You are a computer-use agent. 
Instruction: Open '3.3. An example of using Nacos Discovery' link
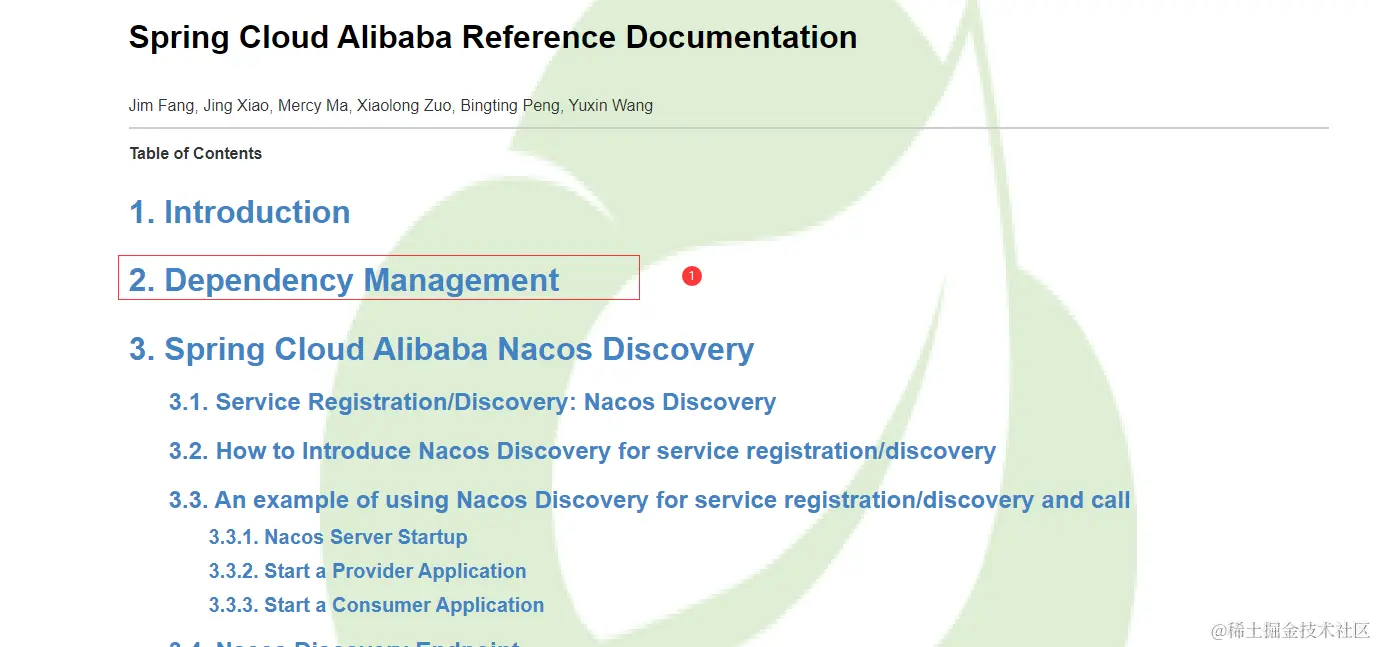click(649, 500)
